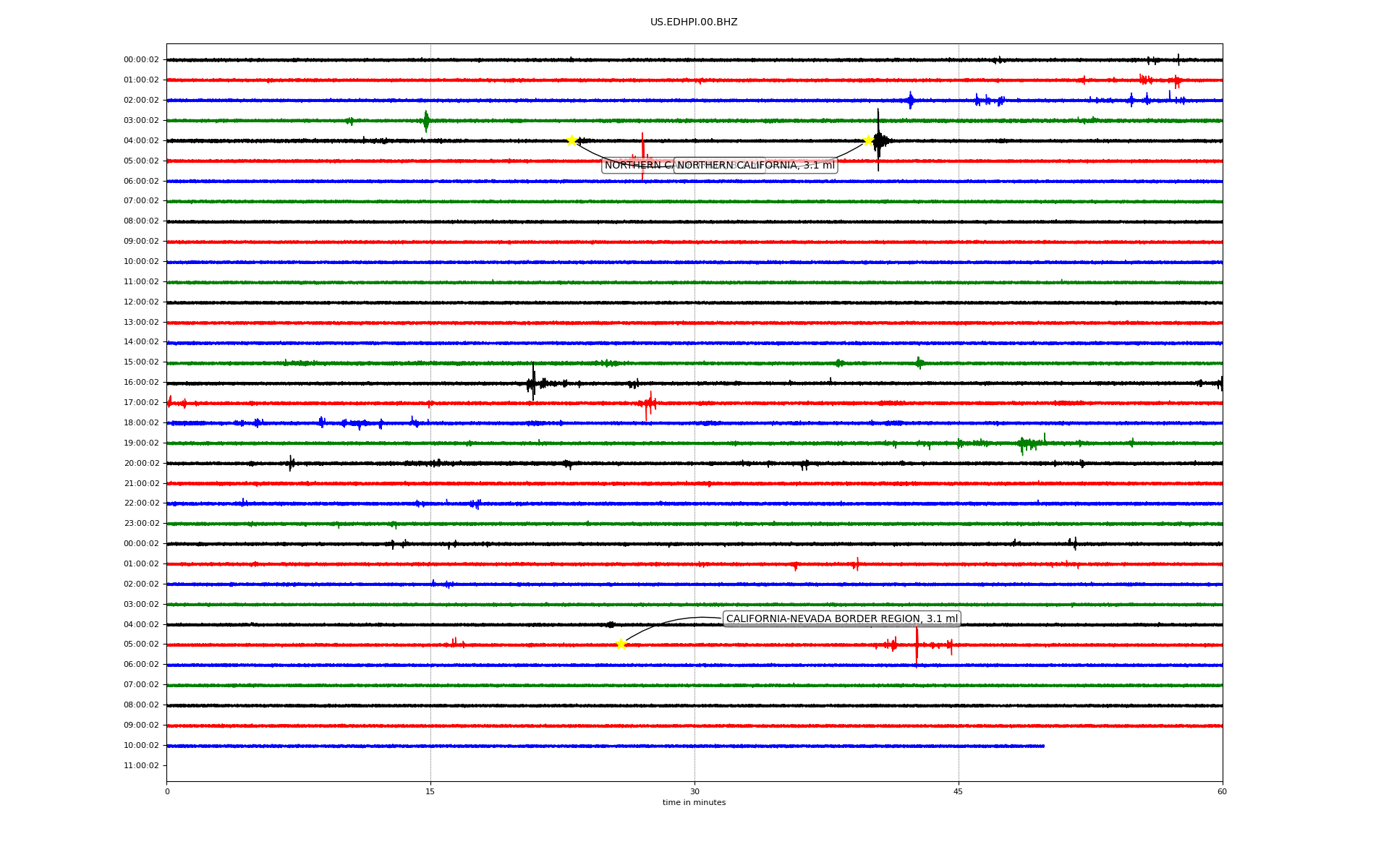This screenshot has width=1389, height=868.
Task: Click the 16:00:02 time label
Action: [141, 383]
